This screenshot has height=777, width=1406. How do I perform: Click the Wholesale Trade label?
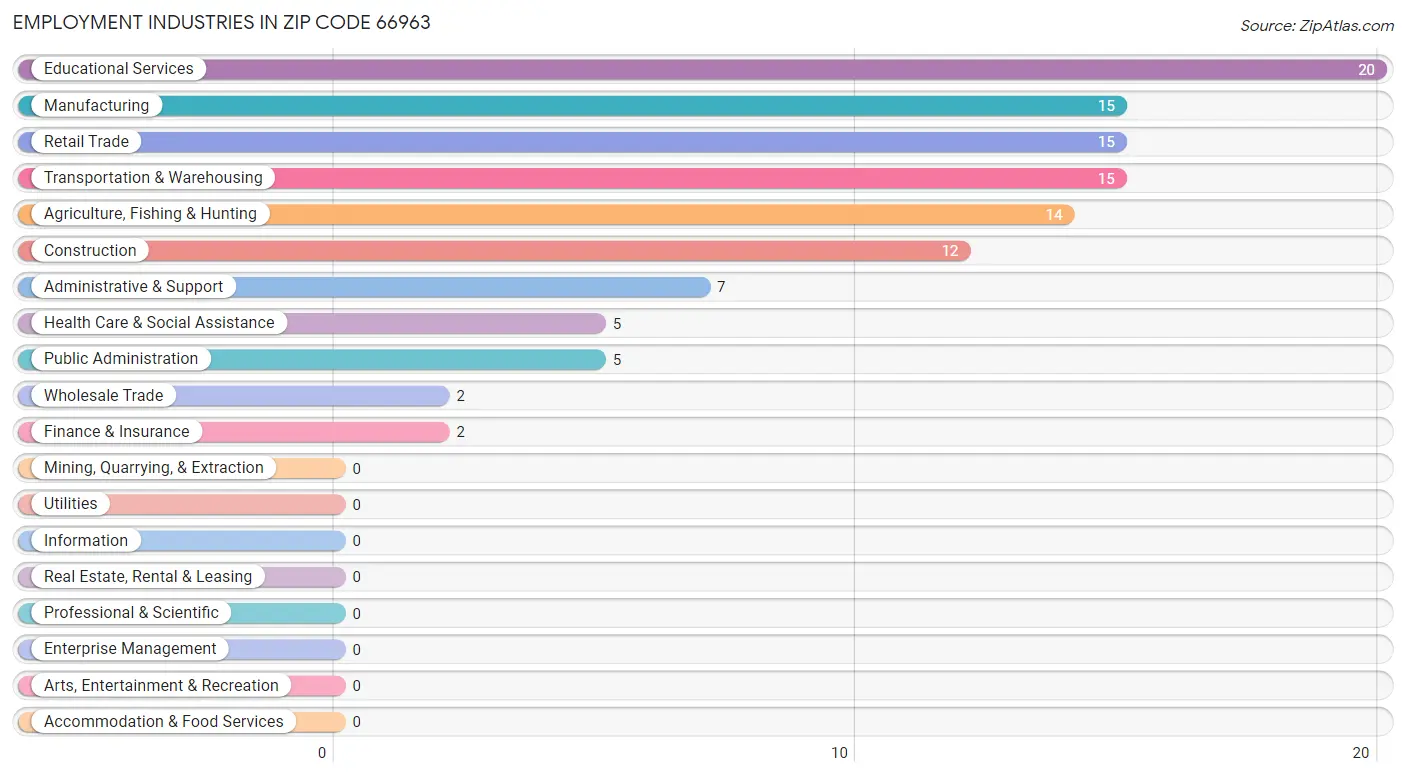point(103,395)
